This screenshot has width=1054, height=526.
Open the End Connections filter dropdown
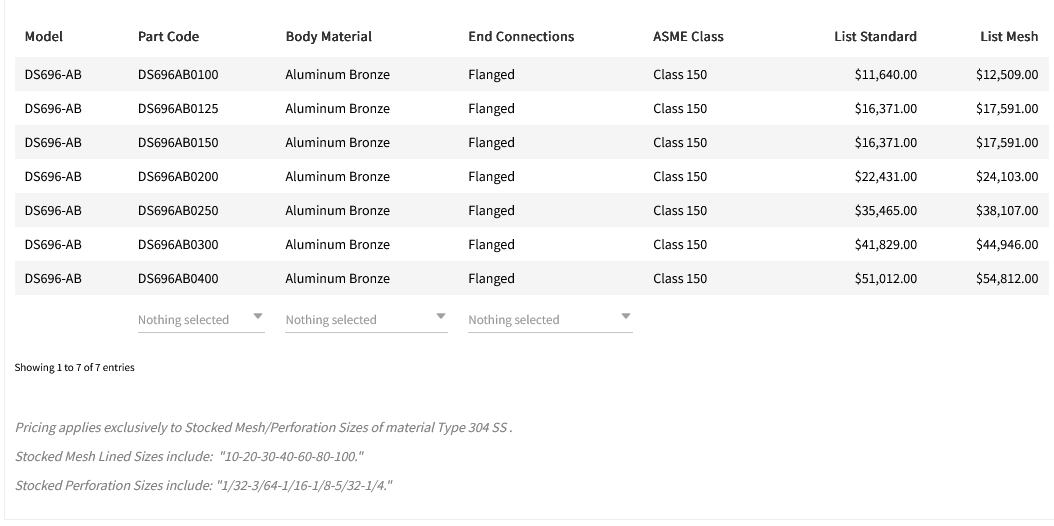[x=549, y=319]
